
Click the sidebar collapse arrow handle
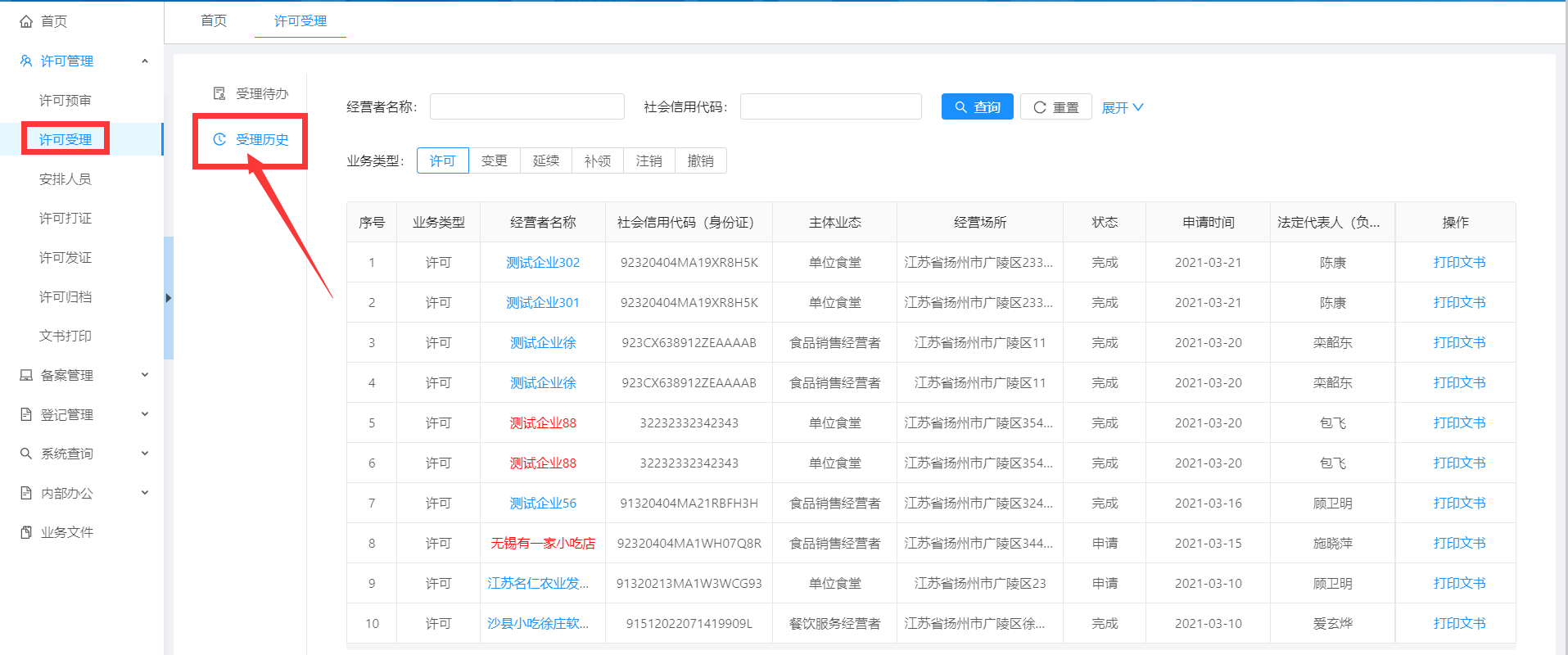pyautogui.click(x=168, y=298)
